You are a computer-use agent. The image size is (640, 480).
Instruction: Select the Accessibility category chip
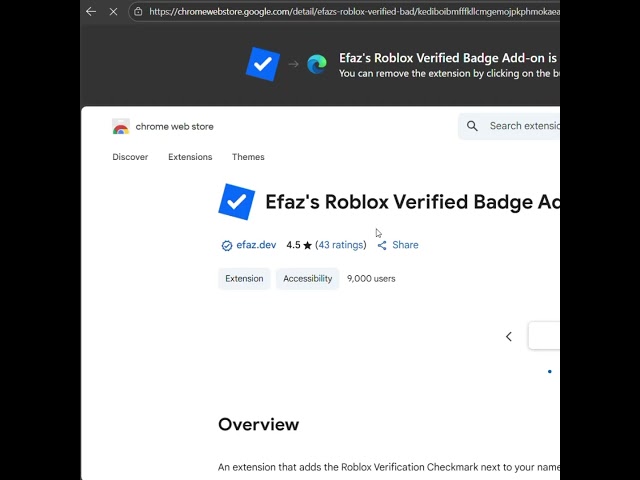point(308,279)
